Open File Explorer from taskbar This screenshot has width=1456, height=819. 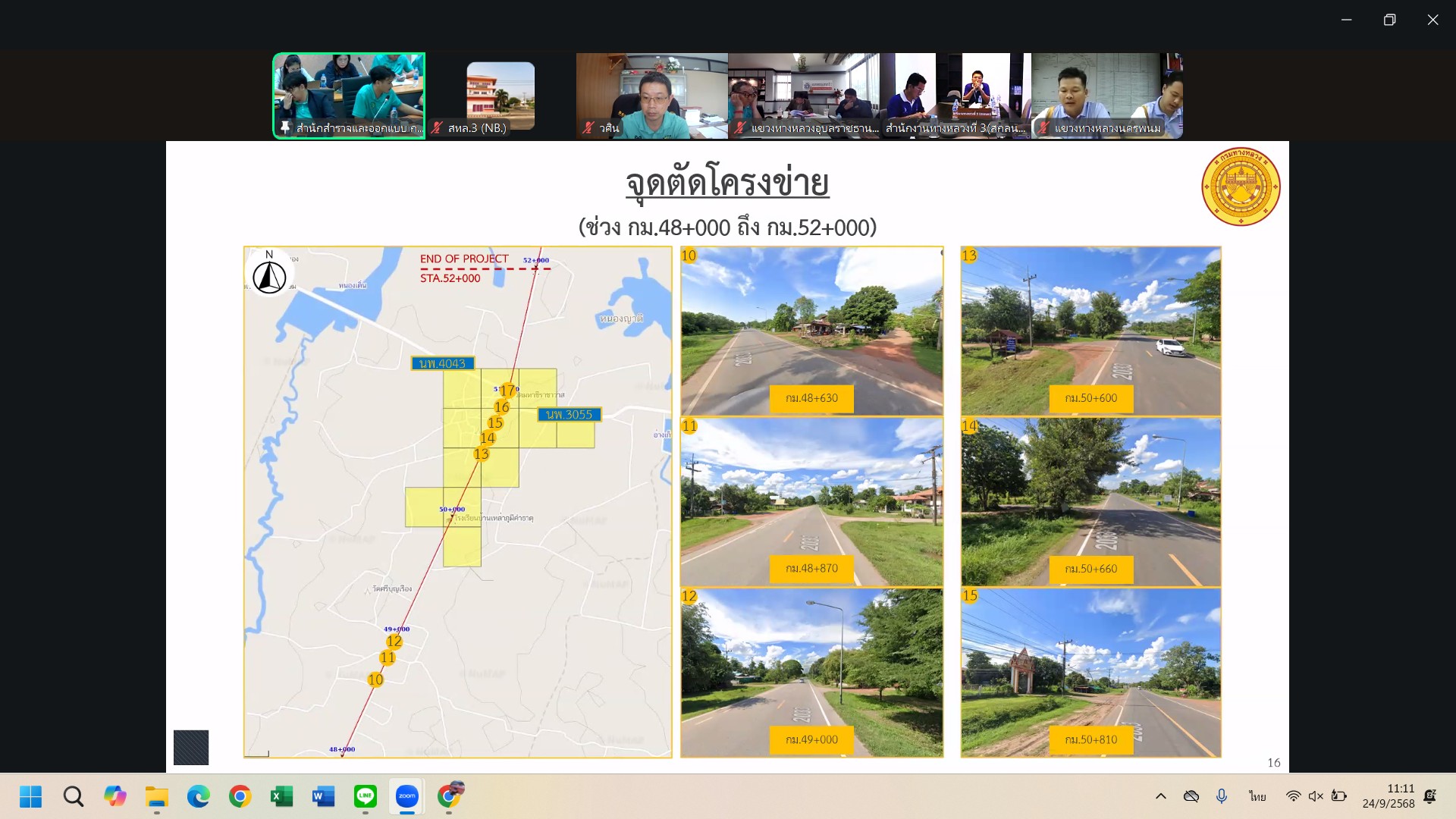pyautogui.click(x=156, y=796)
